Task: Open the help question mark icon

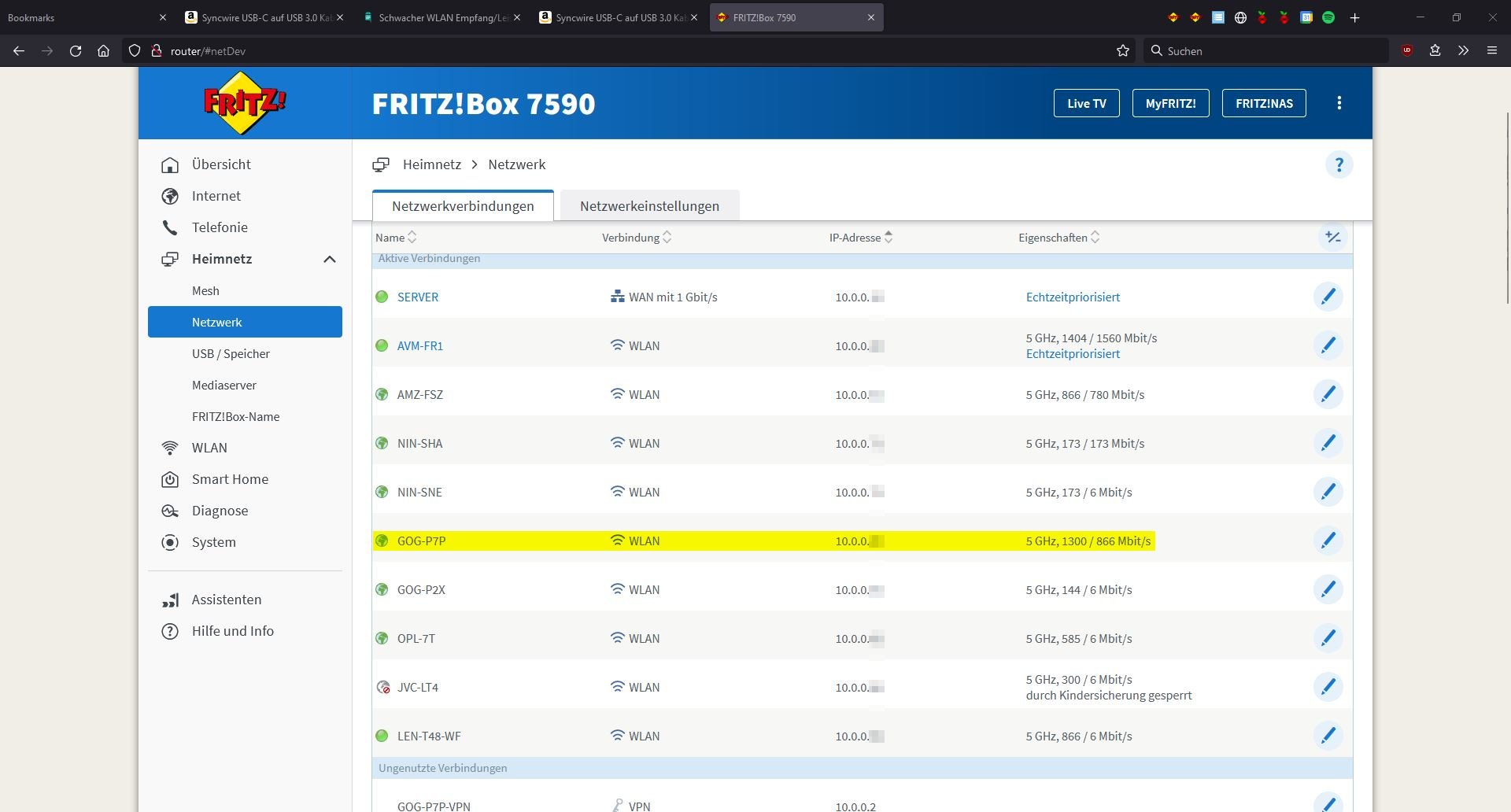Action: point(1339,164)
